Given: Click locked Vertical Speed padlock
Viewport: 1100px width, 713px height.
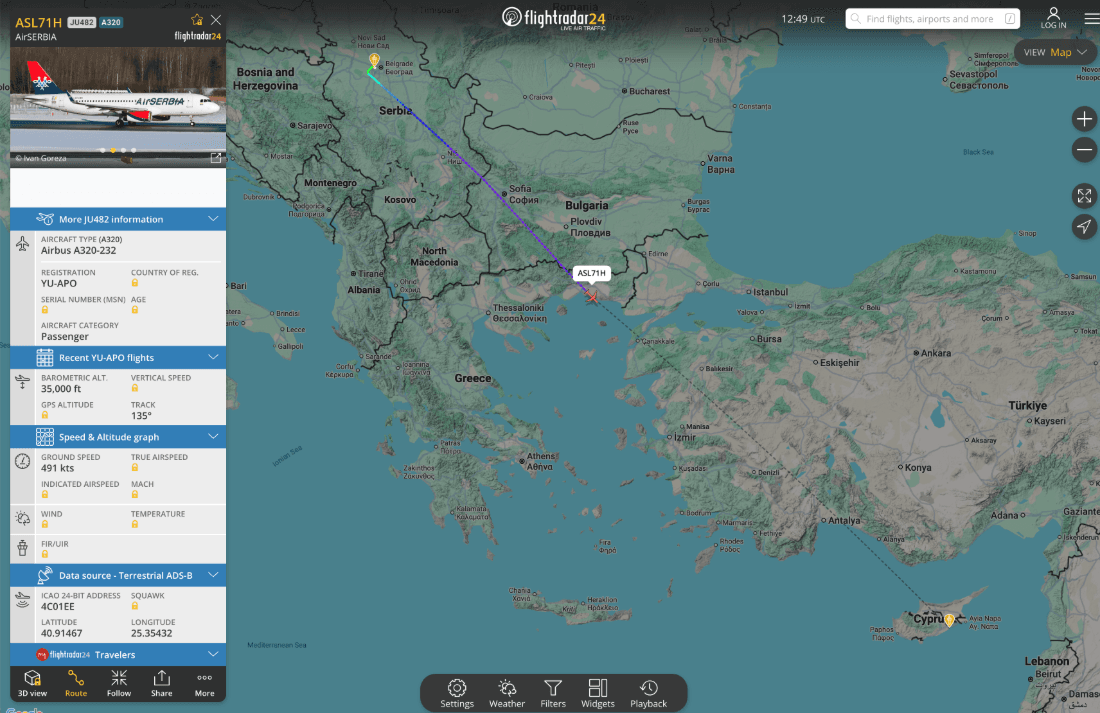Looking at the screenshot, I should [x=135, y=388].
